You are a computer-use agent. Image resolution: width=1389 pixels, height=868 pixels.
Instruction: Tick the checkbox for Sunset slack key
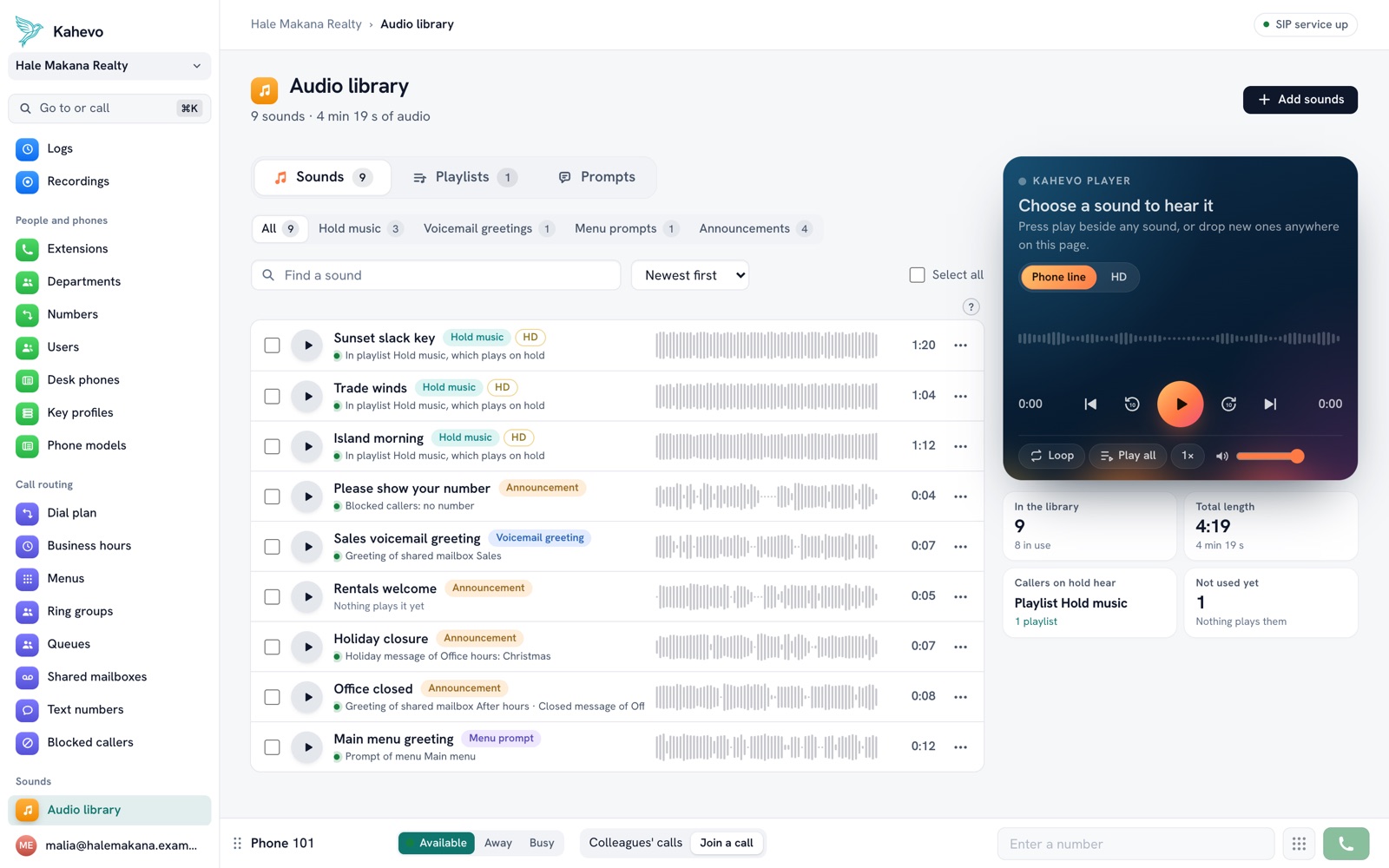click(x=272, y=345)
